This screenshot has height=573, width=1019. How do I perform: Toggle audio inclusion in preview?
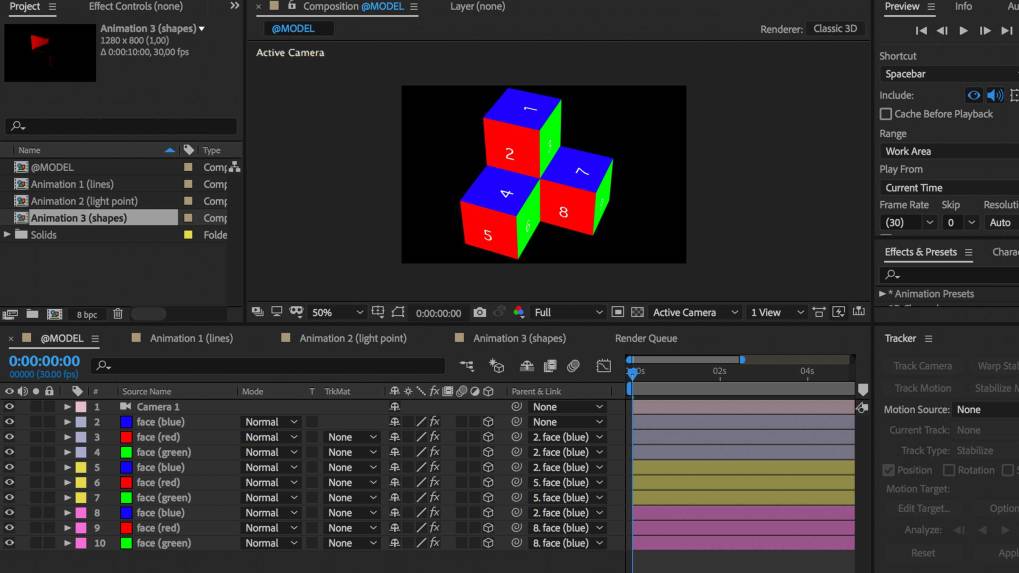pyautogui.click(x=994, y=95)
